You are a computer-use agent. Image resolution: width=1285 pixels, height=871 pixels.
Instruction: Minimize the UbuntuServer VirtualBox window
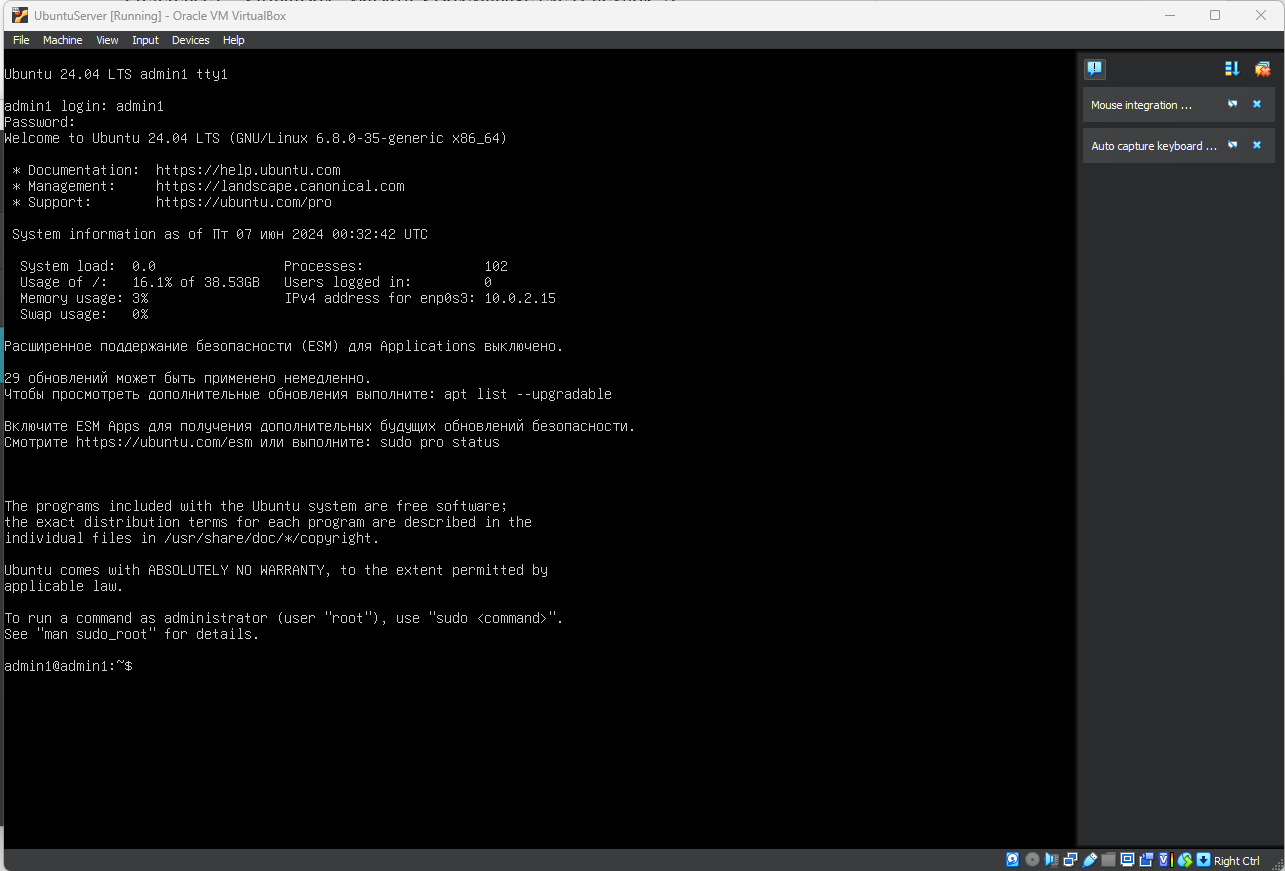[1169, 15]
